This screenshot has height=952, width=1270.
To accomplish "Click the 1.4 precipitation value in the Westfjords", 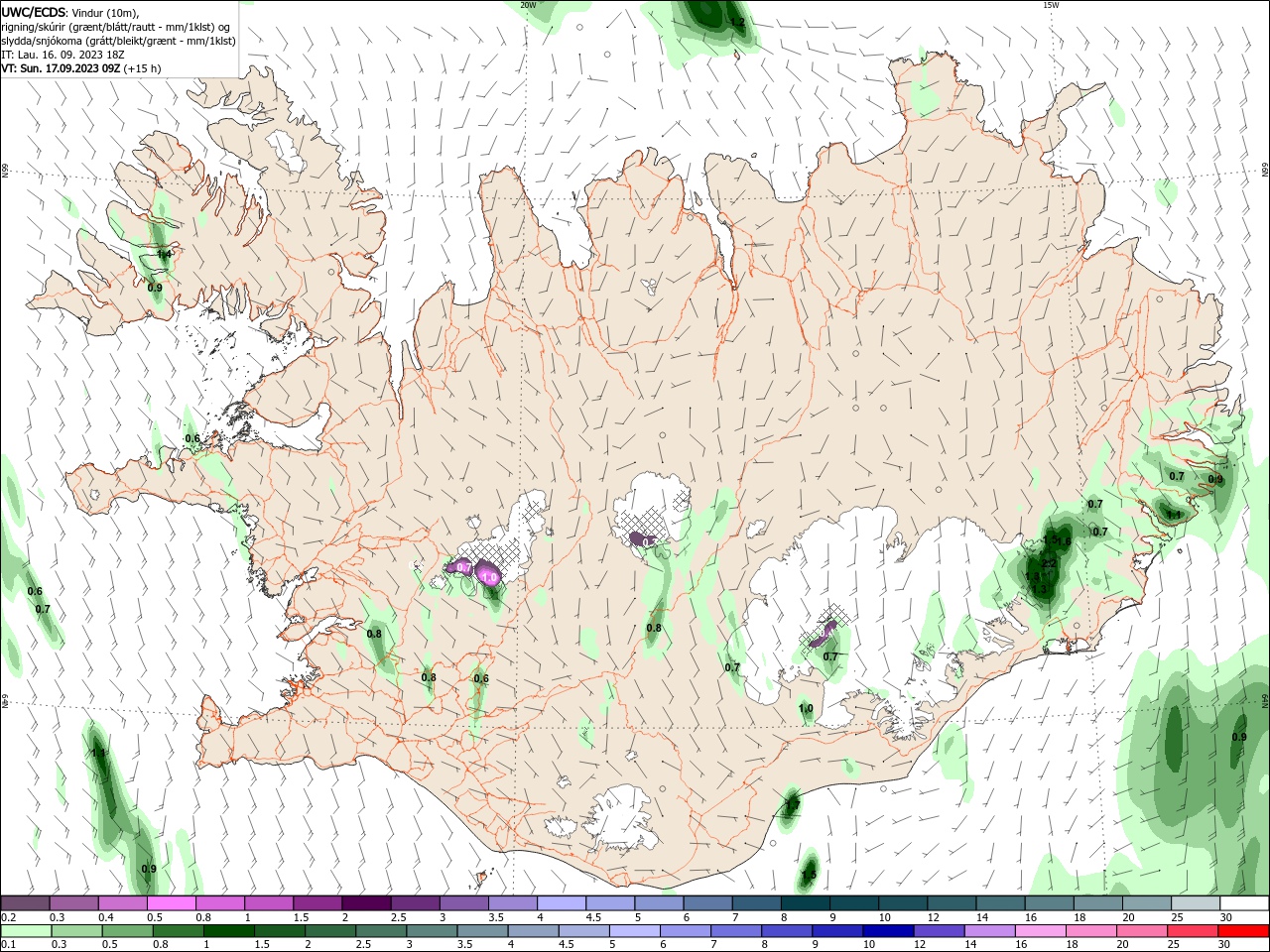I will pos(165,255).
